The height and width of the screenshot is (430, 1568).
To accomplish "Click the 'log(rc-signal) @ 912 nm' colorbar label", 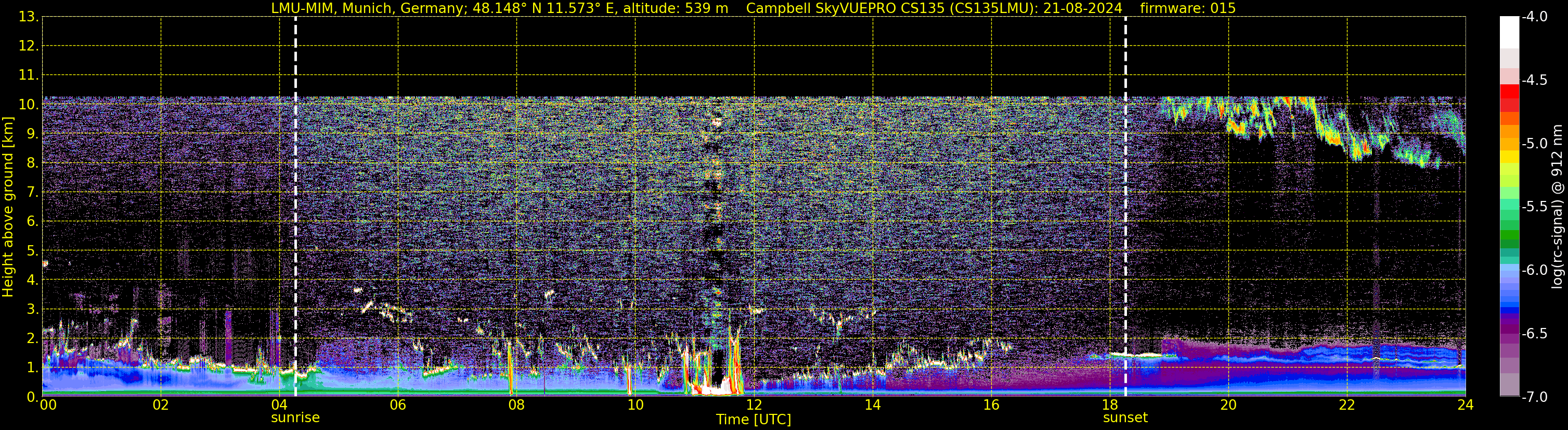I will point(1557,207).
